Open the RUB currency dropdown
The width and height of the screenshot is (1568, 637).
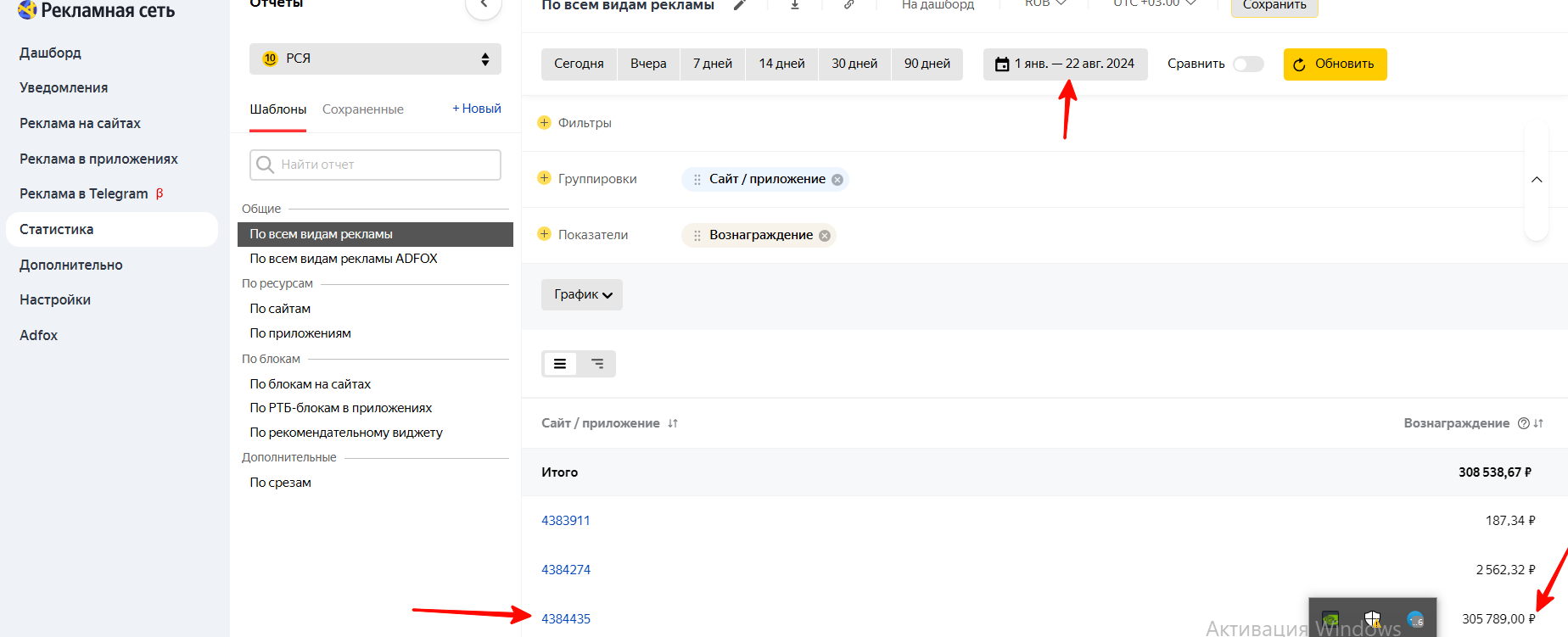(x=1045, y=4)
